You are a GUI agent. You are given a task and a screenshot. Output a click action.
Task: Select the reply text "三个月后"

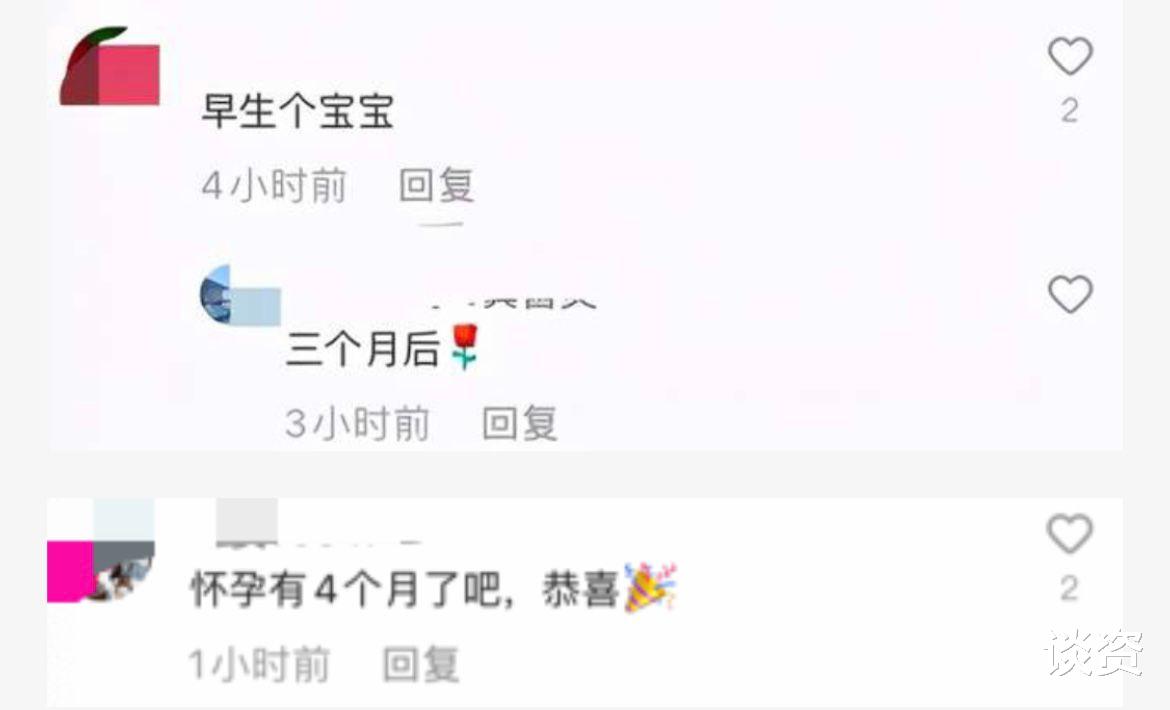[362, 348]
